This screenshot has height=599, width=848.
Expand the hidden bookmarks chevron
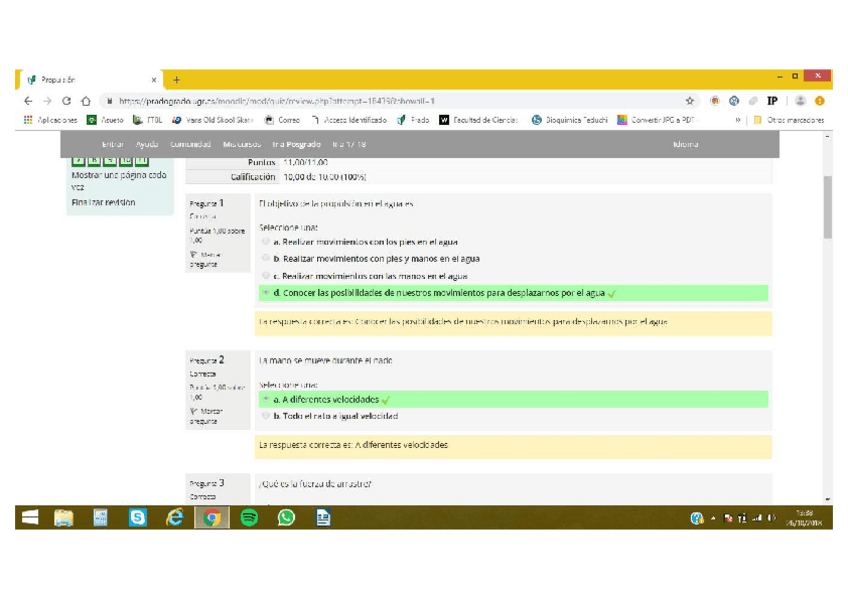tap(738, 120)
